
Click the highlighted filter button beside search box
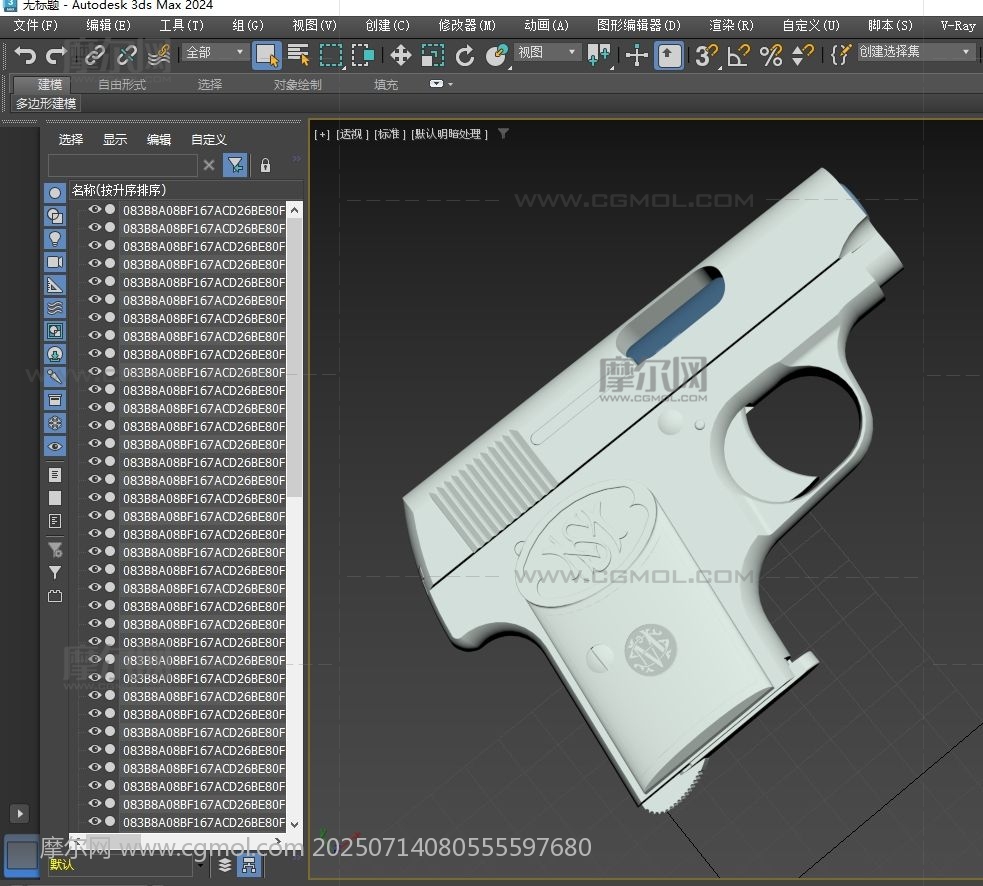(x=236, y=166)
